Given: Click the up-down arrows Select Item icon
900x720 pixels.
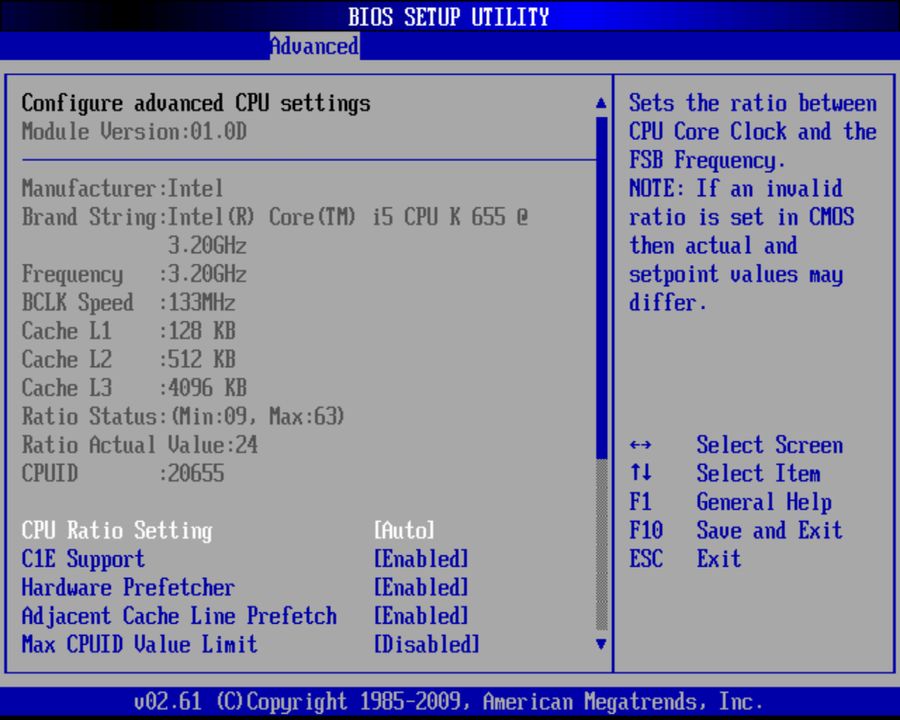Looking at the screenshot, I should click(641, 473).
